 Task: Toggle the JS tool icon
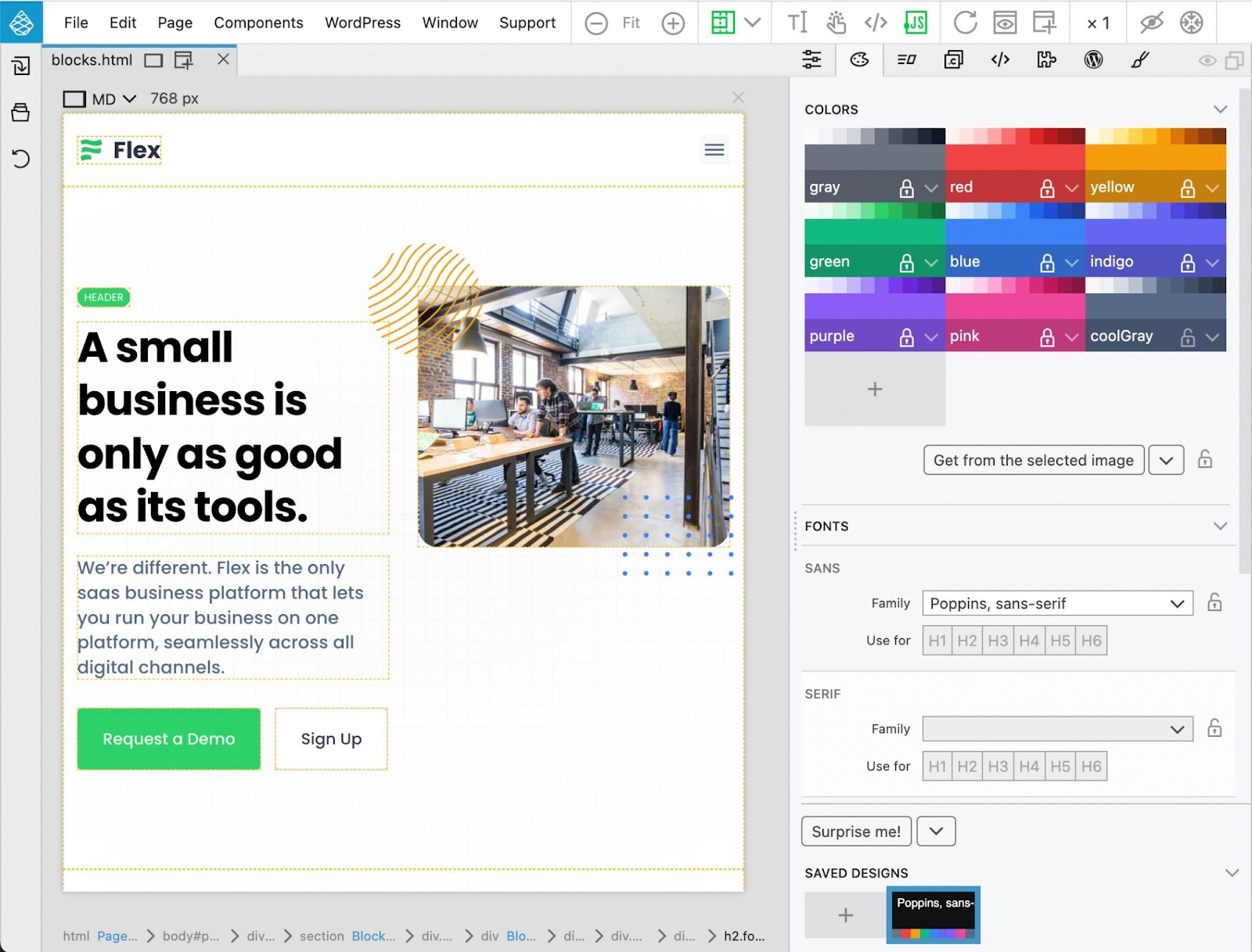(915, 23)
